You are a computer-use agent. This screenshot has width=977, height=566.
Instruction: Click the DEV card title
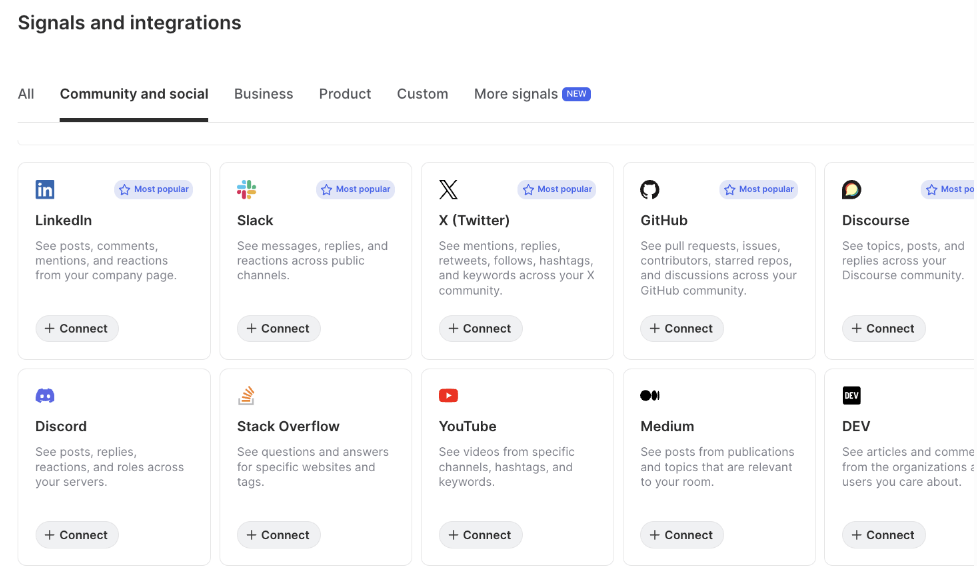coord(856,426)
